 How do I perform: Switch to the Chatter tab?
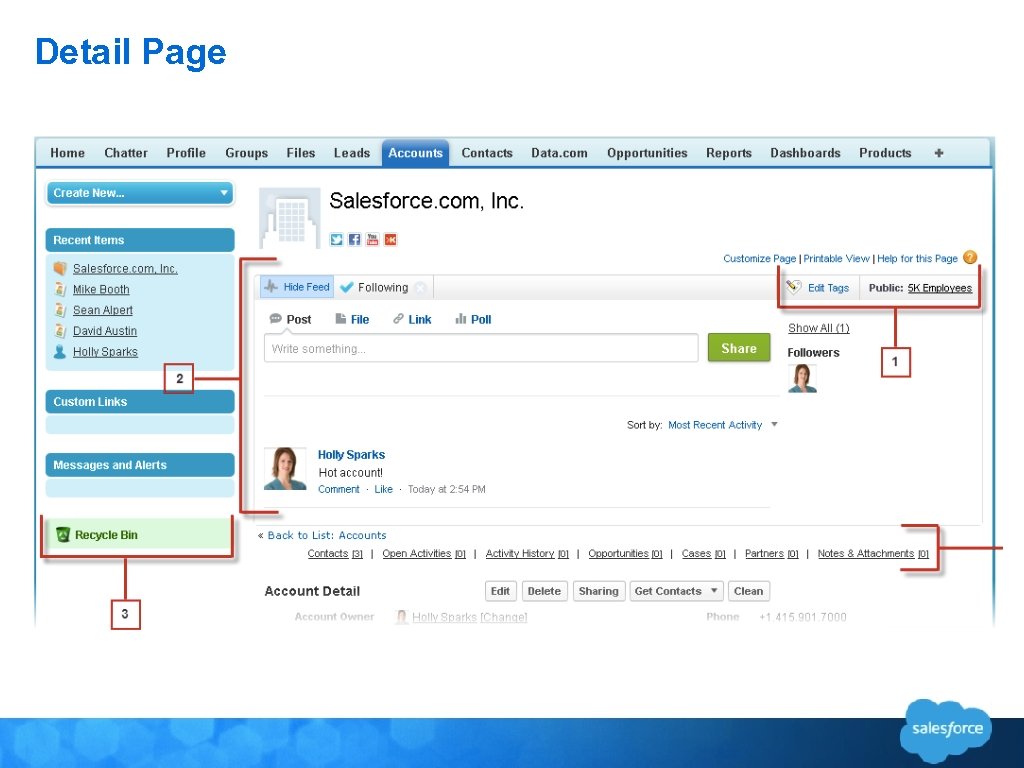126,153
